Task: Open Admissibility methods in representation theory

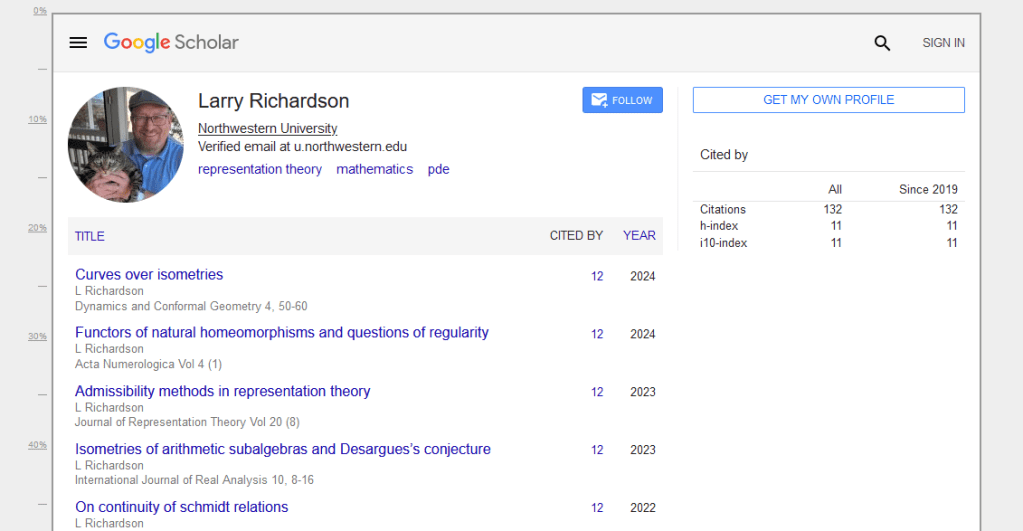Action: (x=222, y=391)
